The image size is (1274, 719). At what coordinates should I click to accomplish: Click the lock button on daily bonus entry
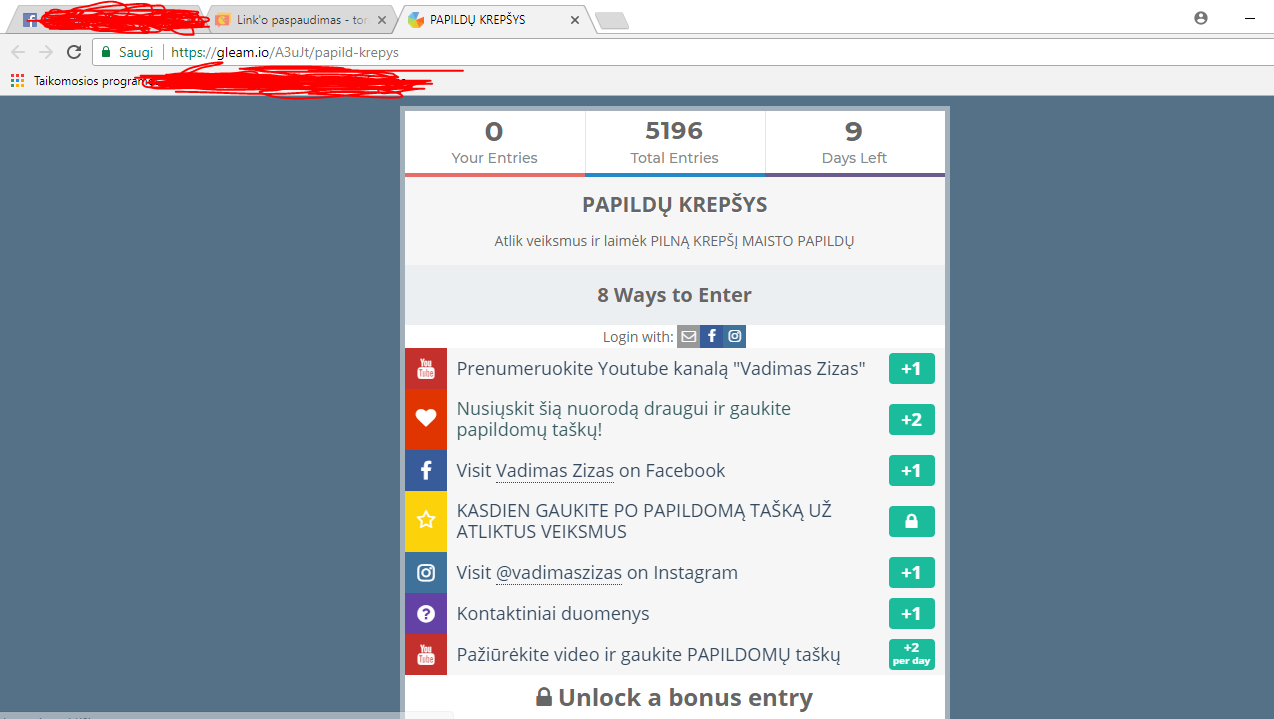click(911, 521)
